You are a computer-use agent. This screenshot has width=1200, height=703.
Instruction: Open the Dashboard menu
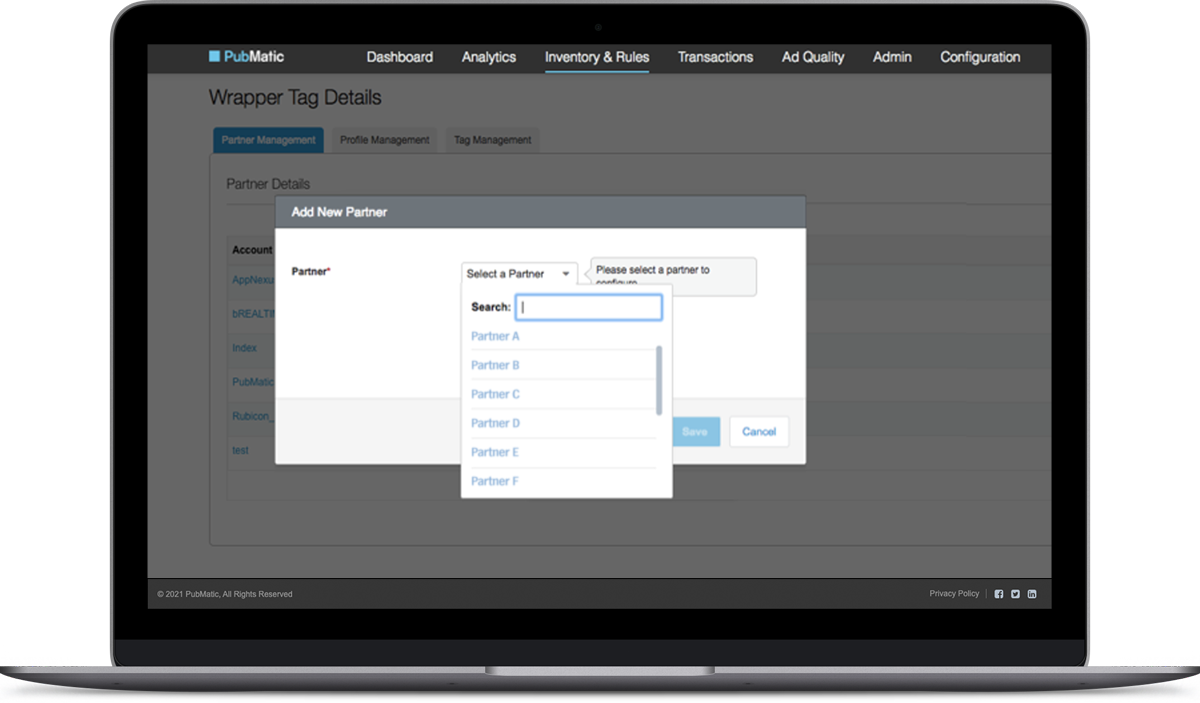(399, 57)
